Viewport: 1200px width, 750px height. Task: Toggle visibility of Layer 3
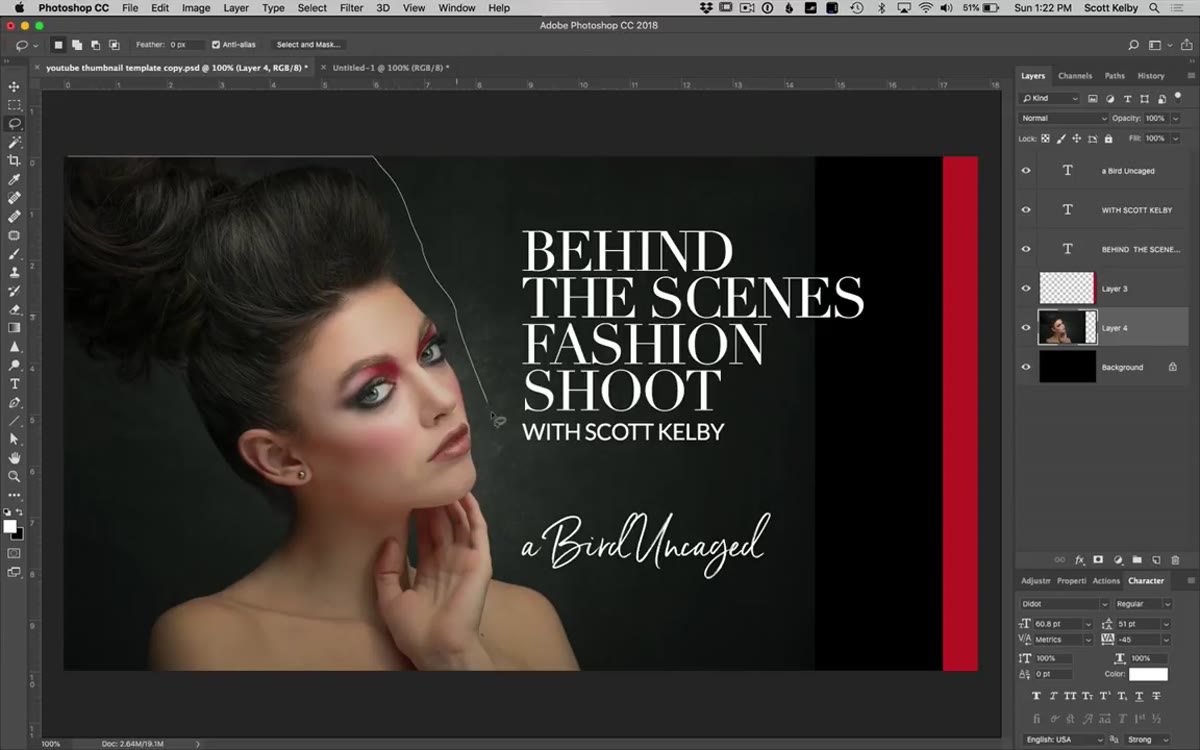(1026, 289)
